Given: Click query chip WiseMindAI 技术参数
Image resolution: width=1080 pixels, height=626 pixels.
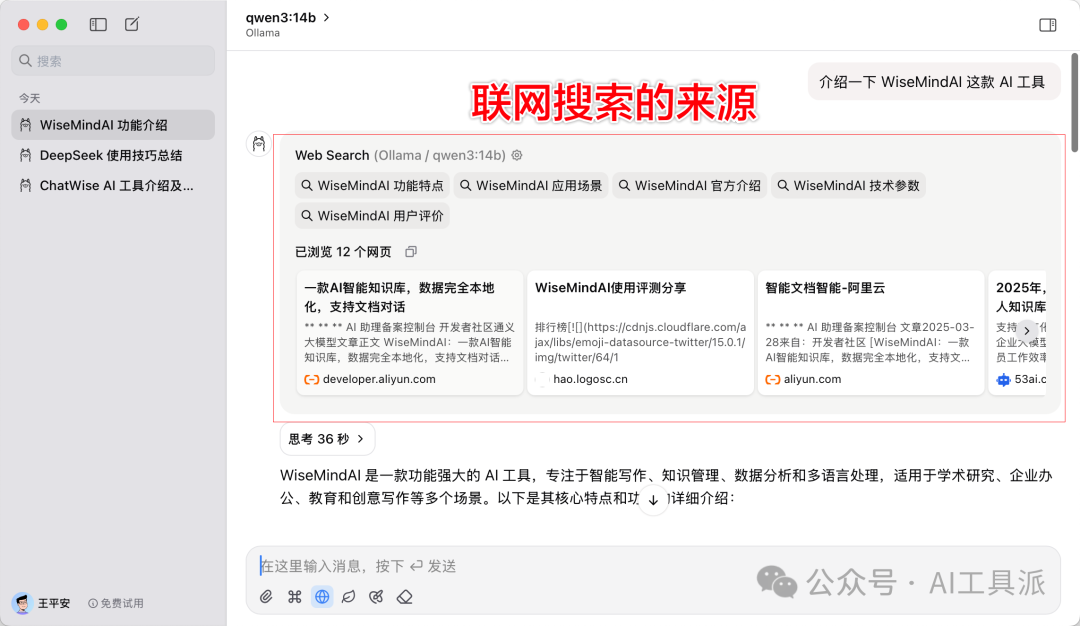Looking at the screenshot, I should tap(849, 186).
